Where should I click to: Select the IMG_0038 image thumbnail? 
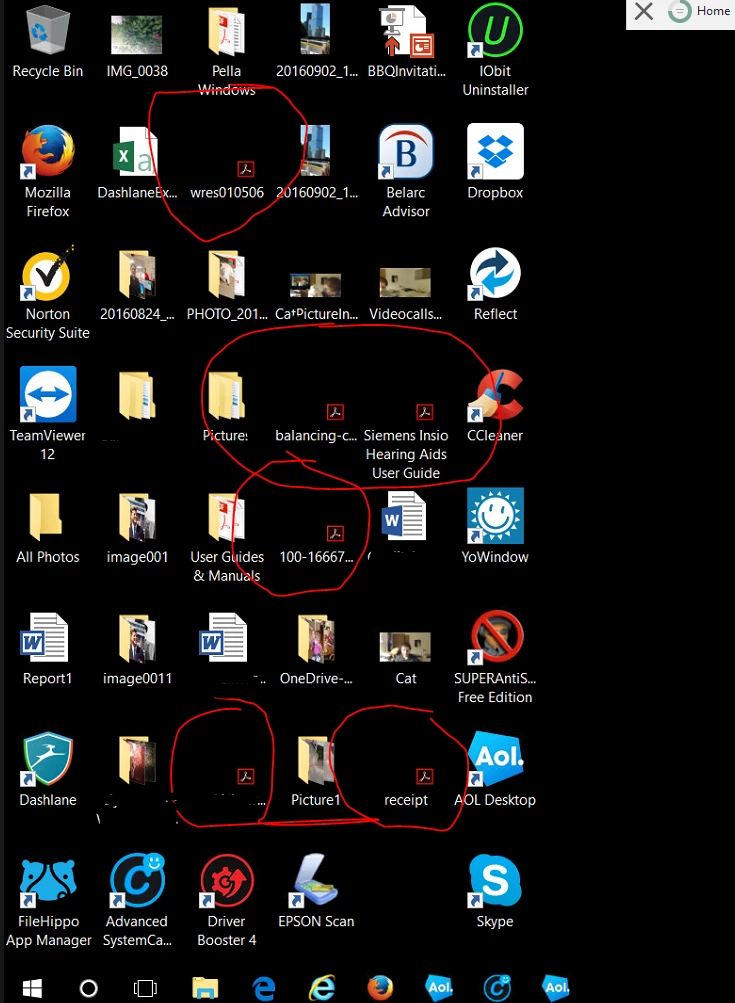point(137,35)
